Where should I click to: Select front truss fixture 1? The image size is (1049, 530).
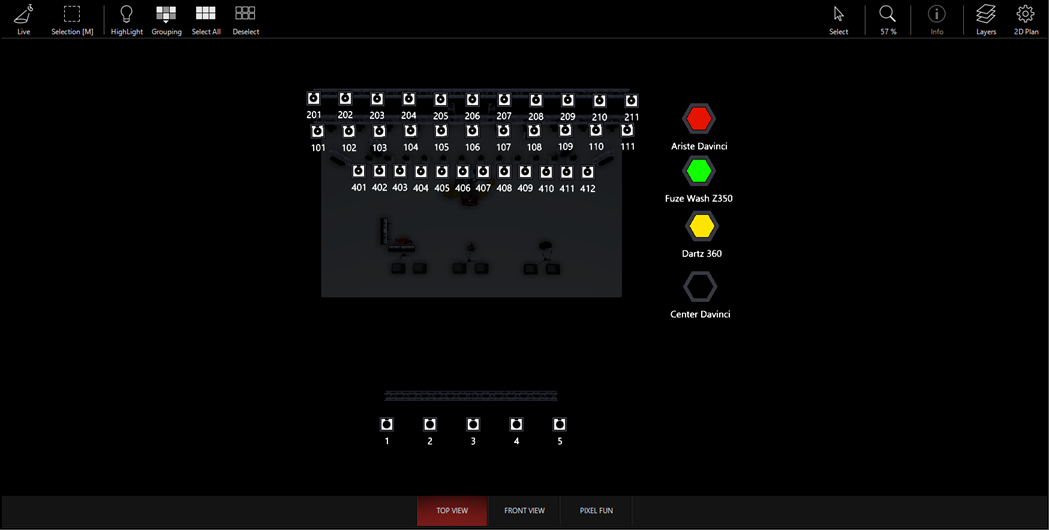point(387,424)
